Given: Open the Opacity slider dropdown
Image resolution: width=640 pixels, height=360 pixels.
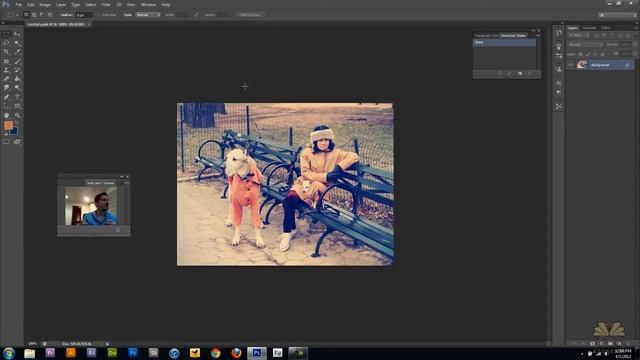Looking at the screenshot, I should click(x=635, y=44).
